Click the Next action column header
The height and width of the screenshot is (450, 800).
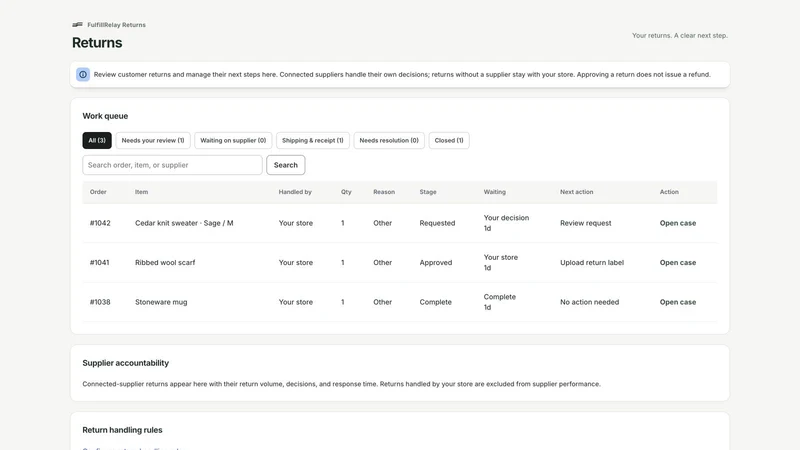577,192
